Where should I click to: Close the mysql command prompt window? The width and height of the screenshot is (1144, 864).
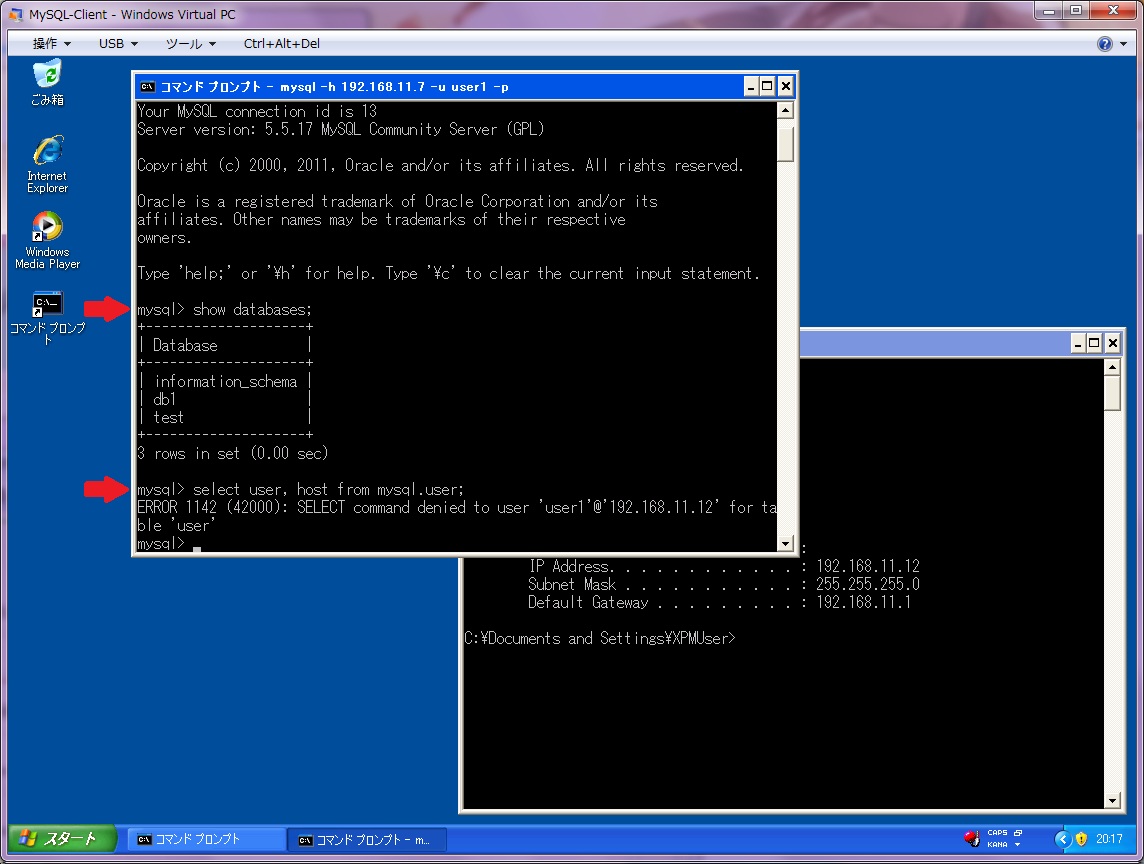(785, 87)
